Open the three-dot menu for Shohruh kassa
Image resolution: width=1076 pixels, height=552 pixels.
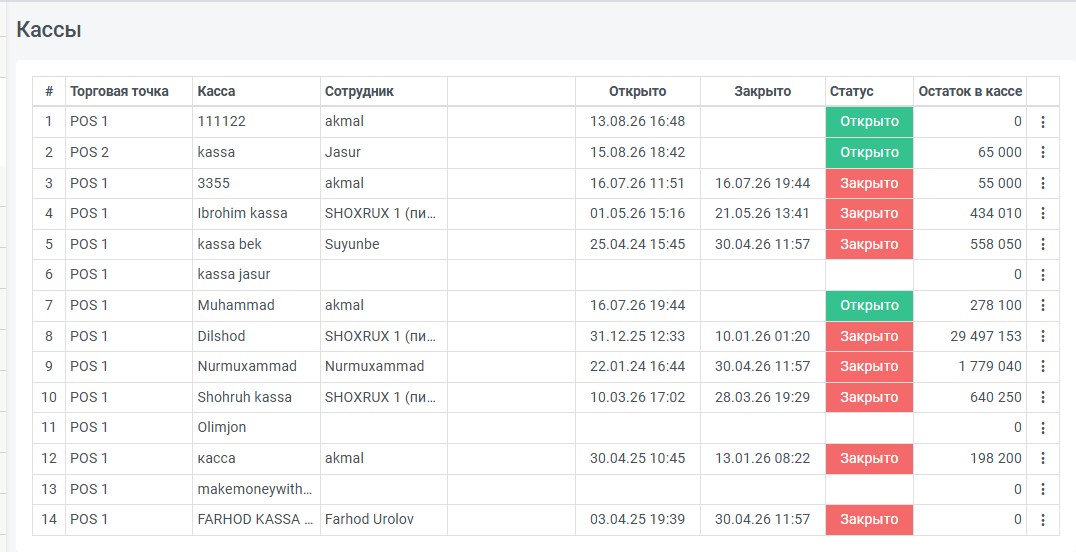tap(1042, 398)
